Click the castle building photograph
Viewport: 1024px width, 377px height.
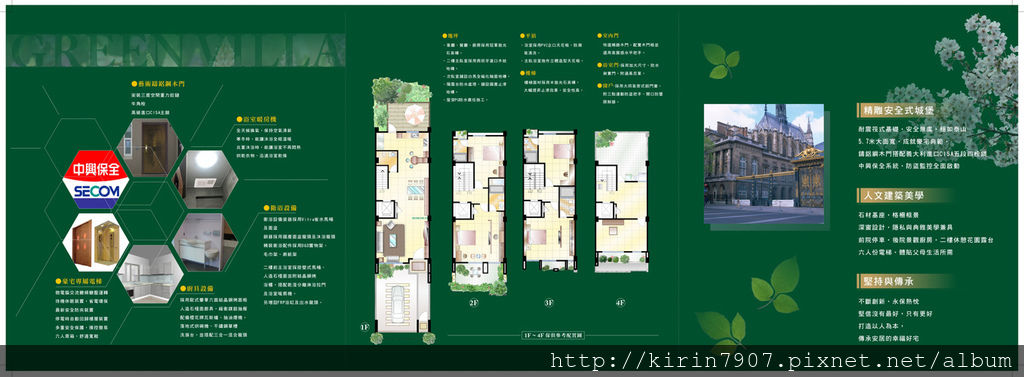click(763, 164)
